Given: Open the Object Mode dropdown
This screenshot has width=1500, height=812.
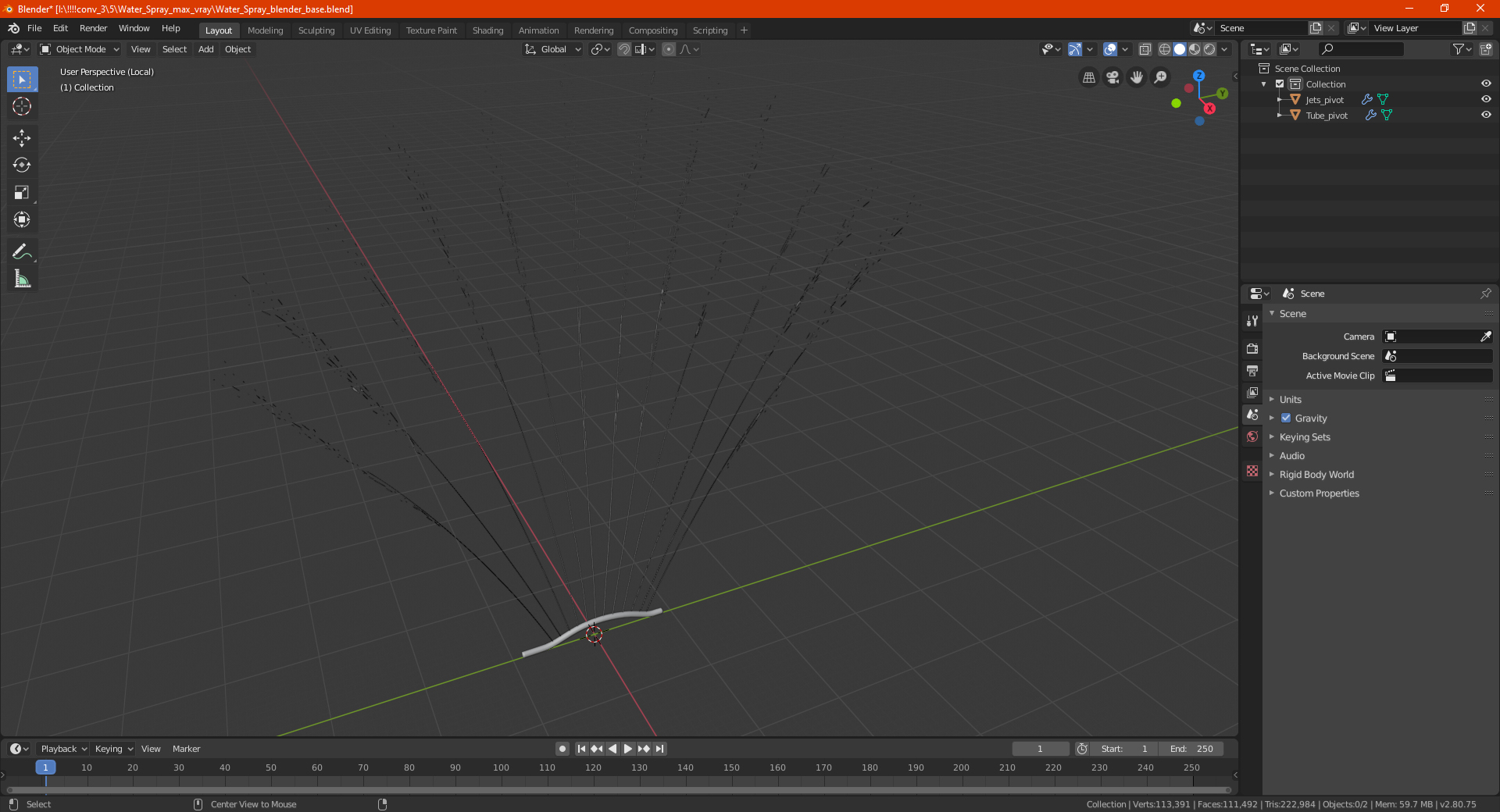Looking at the screenshot, I should pos(80,49).
